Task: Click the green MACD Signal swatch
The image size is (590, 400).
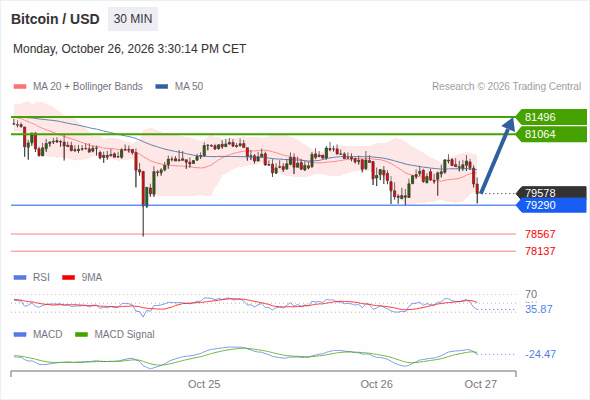Action: (81, 334)
